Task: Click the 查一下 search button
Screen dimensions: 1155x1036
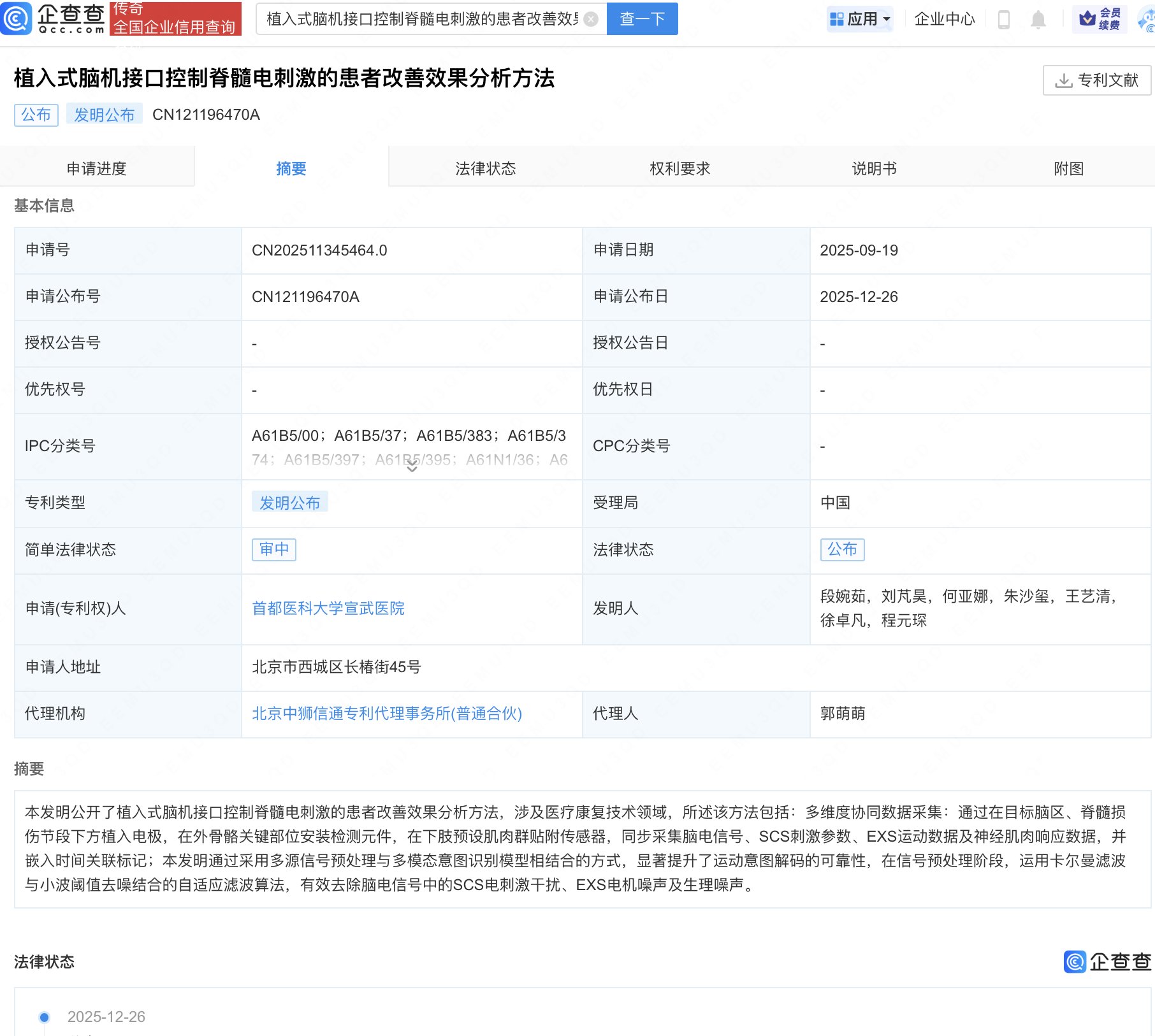Action: pos(642,19)
